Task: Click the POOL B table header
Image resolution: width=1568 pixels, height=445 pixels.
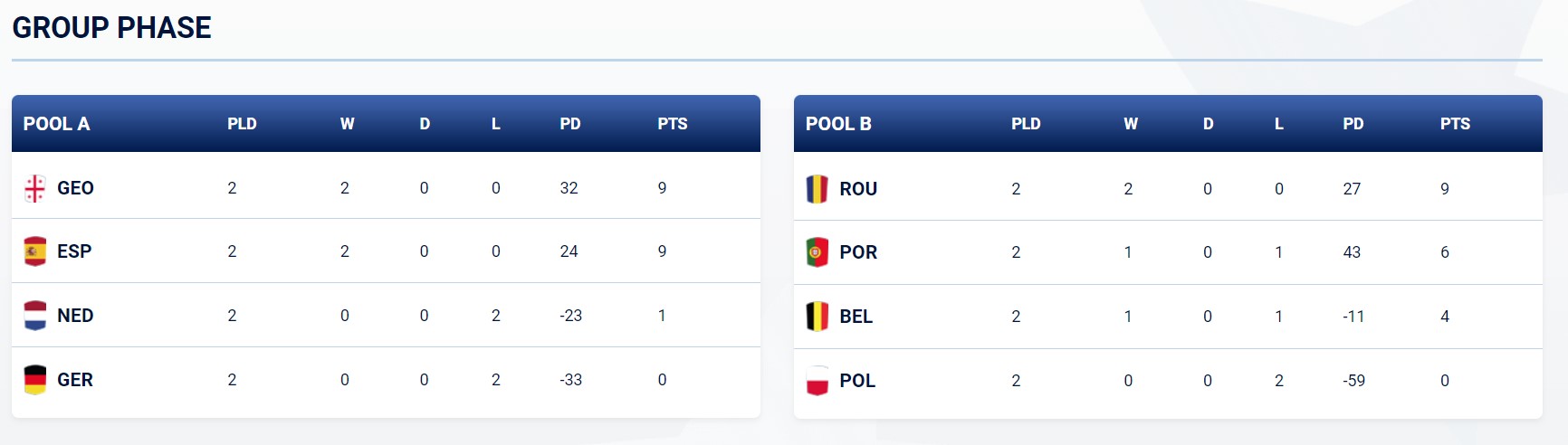Action: (x=838, y=124)
